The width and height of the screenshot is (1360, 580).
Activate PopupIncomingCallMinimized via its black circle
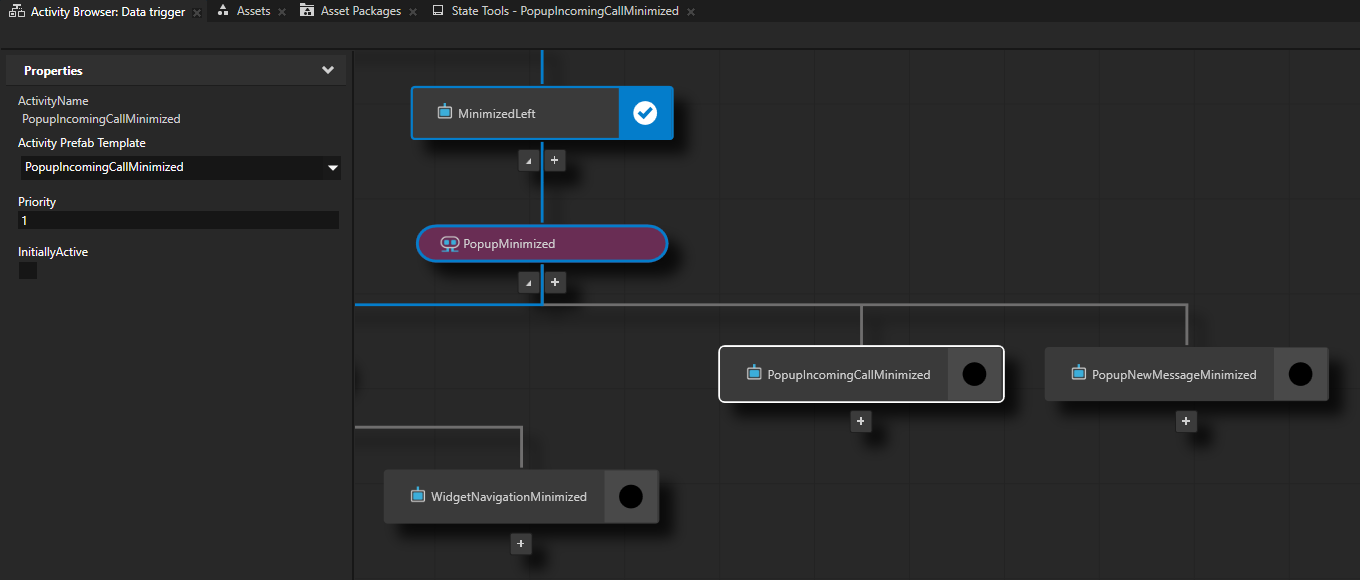974,374
